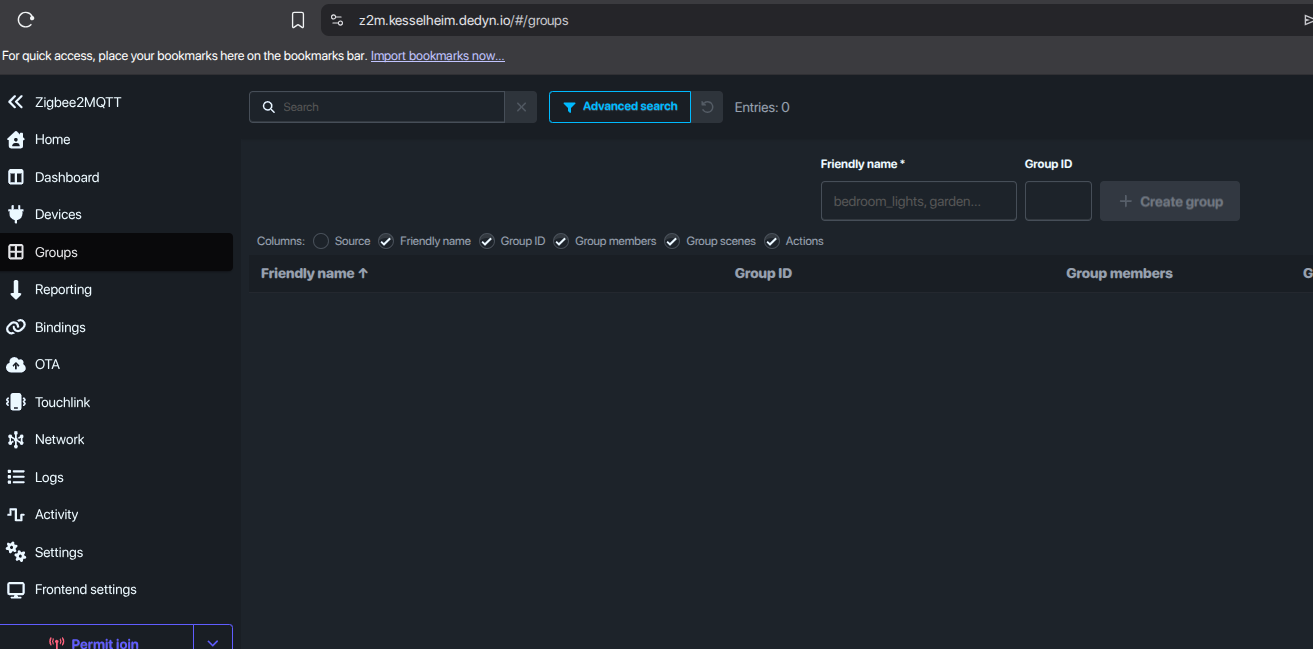
Task: Click site information icon beside URL
Action: (x=337, y=20)
